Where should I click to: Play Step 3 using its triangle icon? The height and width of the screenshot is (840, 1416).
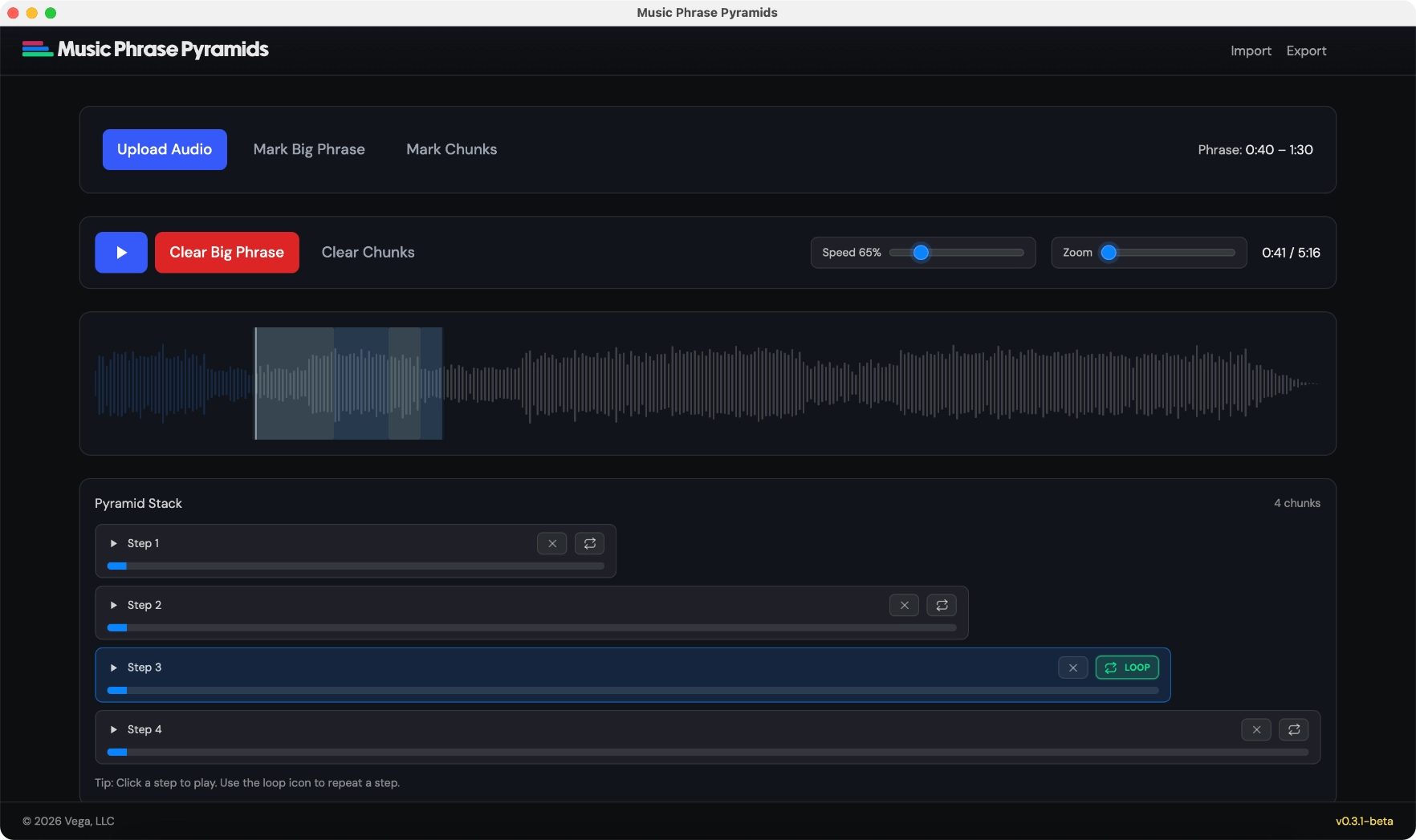point(113,667)
